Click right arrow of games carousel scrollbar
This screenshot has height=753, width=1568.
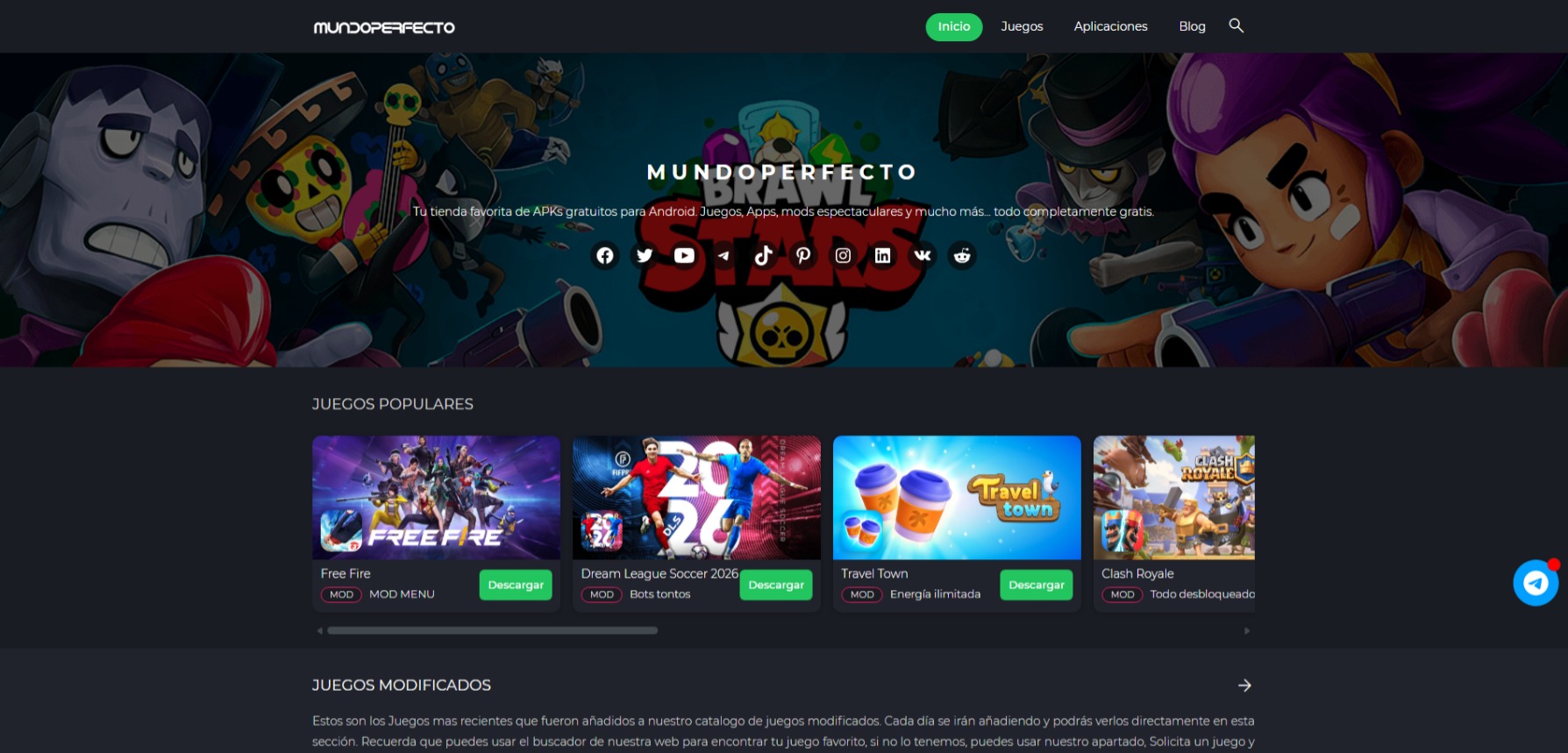click(x=1247, y=630)
